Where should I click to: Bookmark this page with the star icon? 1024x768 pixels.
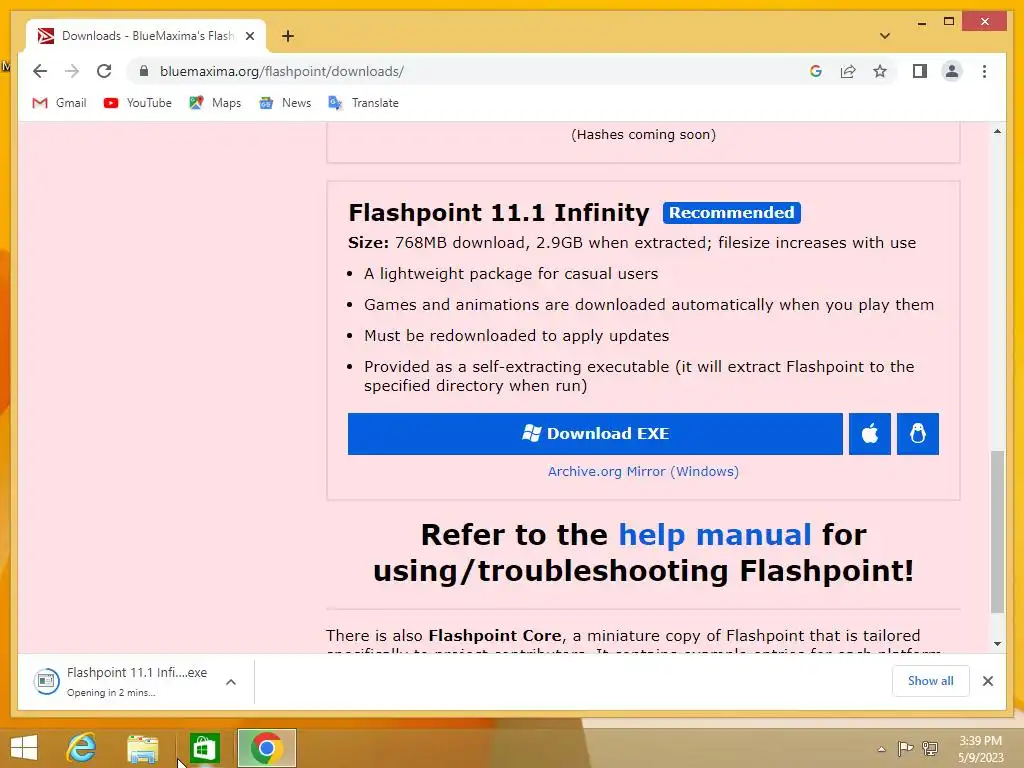click(880, 71)
